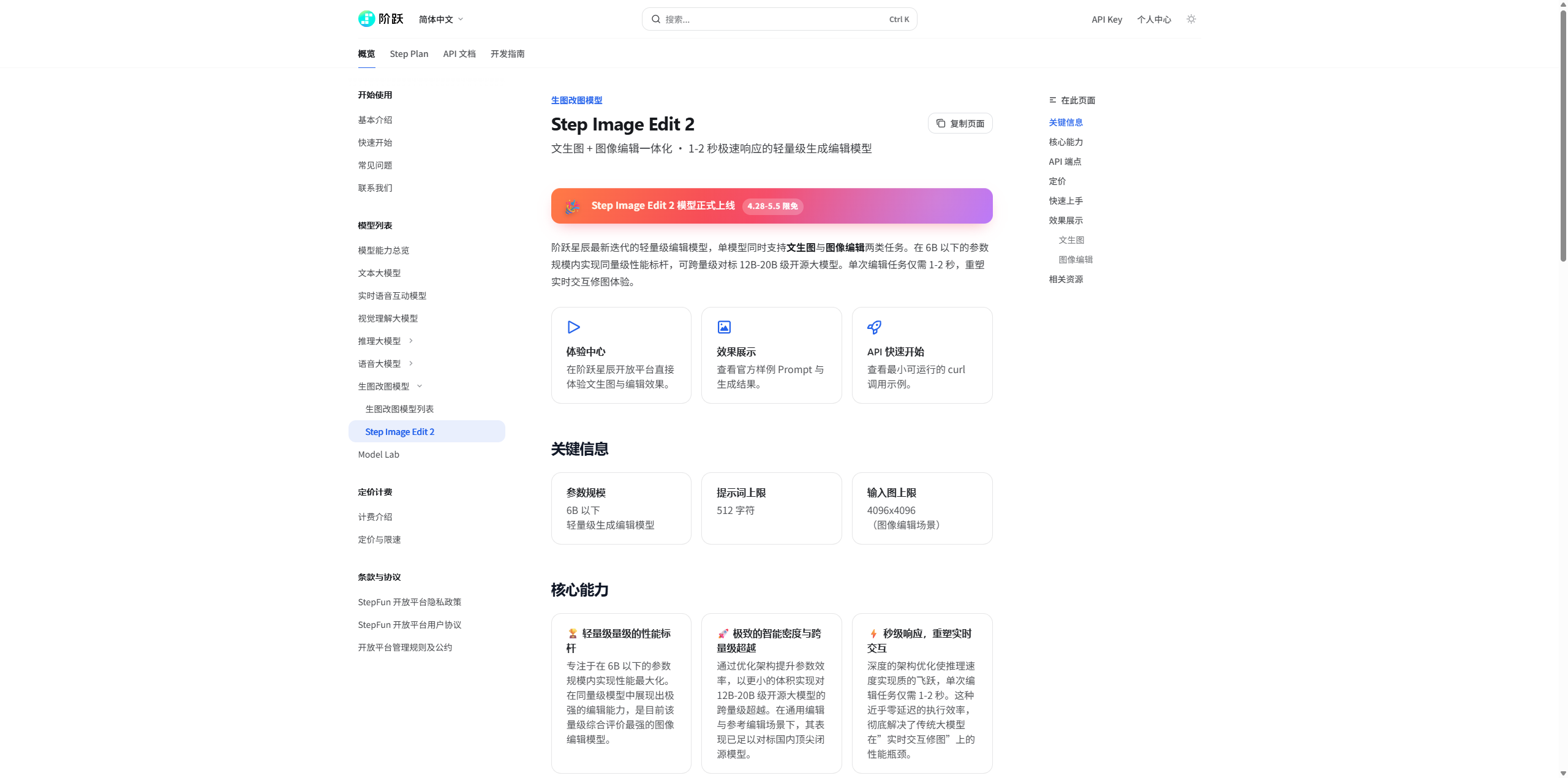Image resolution: width=1568 pixels, height=778 pixels.
Task: Select Step Image Edit 2 sidebar item
Action: (x=426, y=431)
